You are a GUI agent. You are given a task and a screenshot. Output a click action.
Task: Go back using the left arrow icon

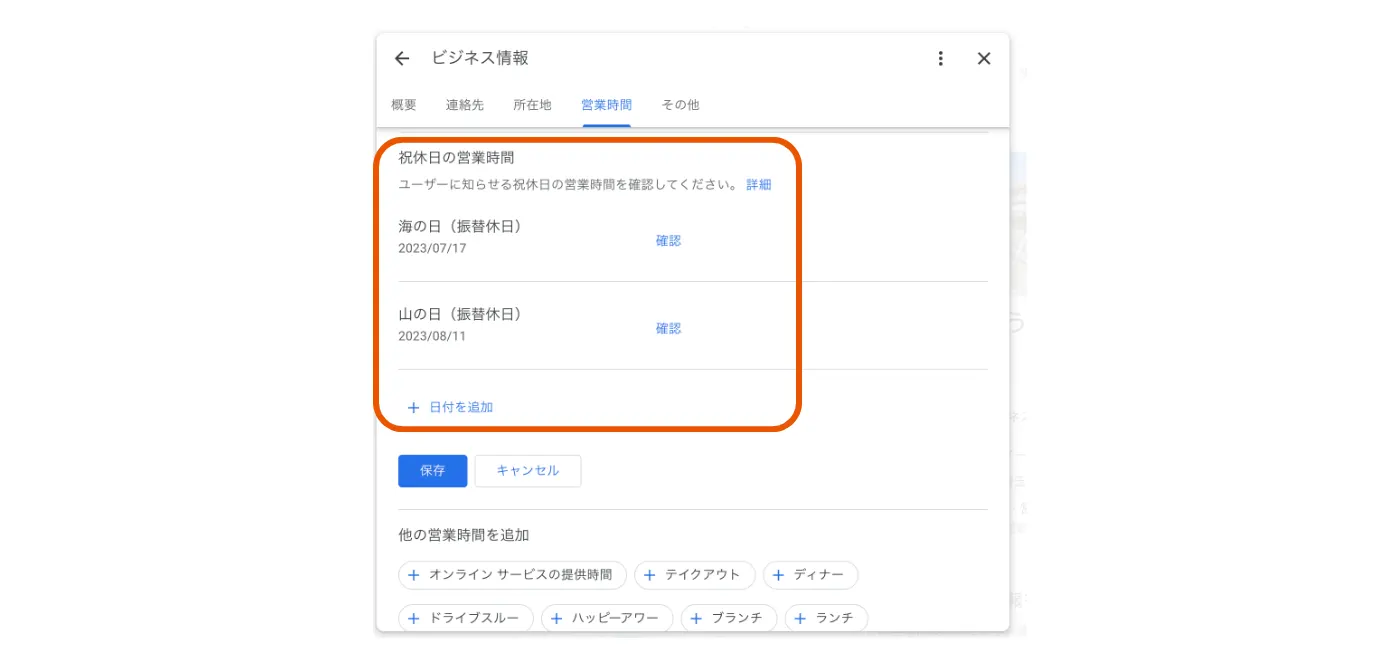402,59
